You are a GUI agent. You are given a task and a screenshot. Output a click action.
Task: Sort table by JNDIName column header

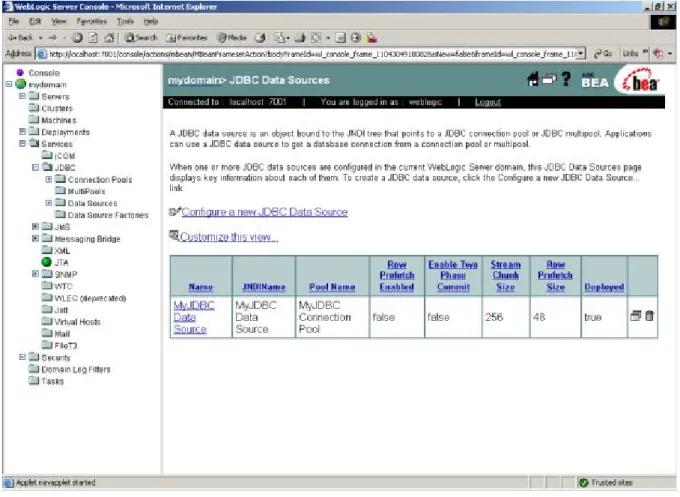tap(264, 287)
